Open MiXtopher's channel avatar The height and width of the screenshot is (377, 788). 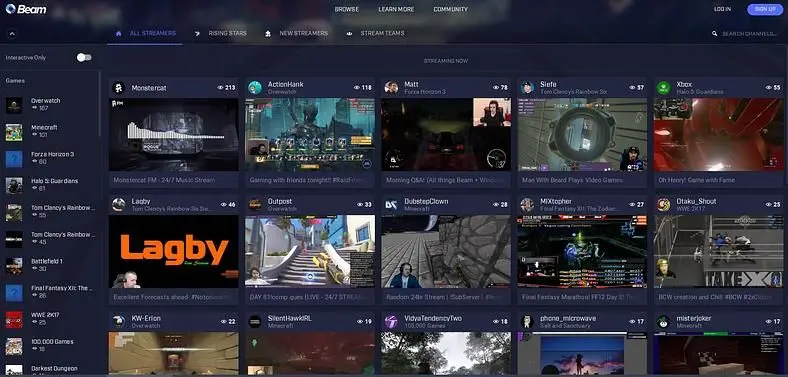pyautogui.click(x=527, y=205)
